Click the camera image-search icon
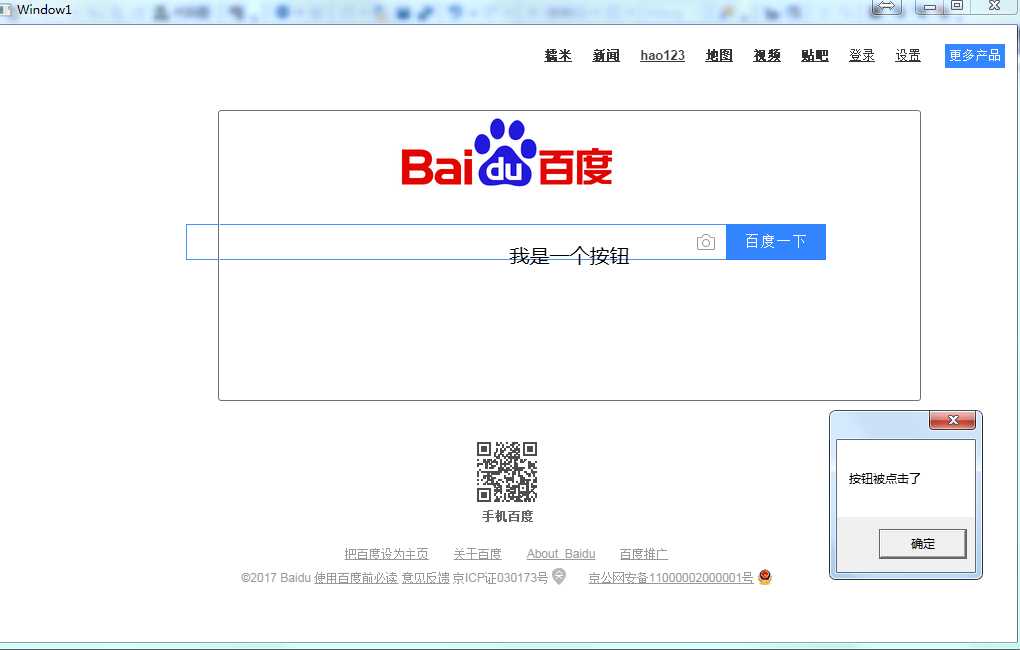 pyautogui.click(x=706, y=242)
